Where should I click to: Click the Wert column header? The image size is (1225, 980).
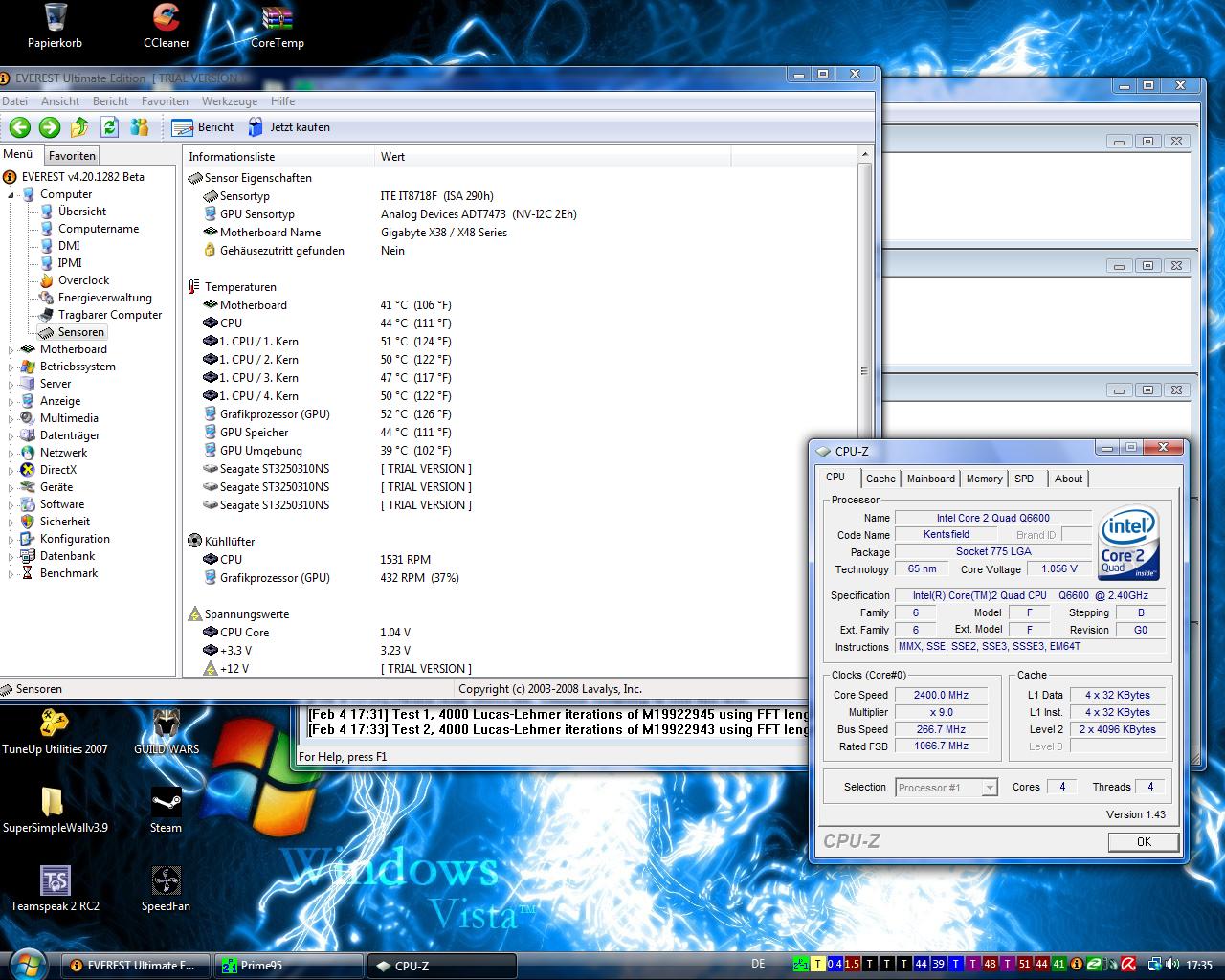coord(553,157)
